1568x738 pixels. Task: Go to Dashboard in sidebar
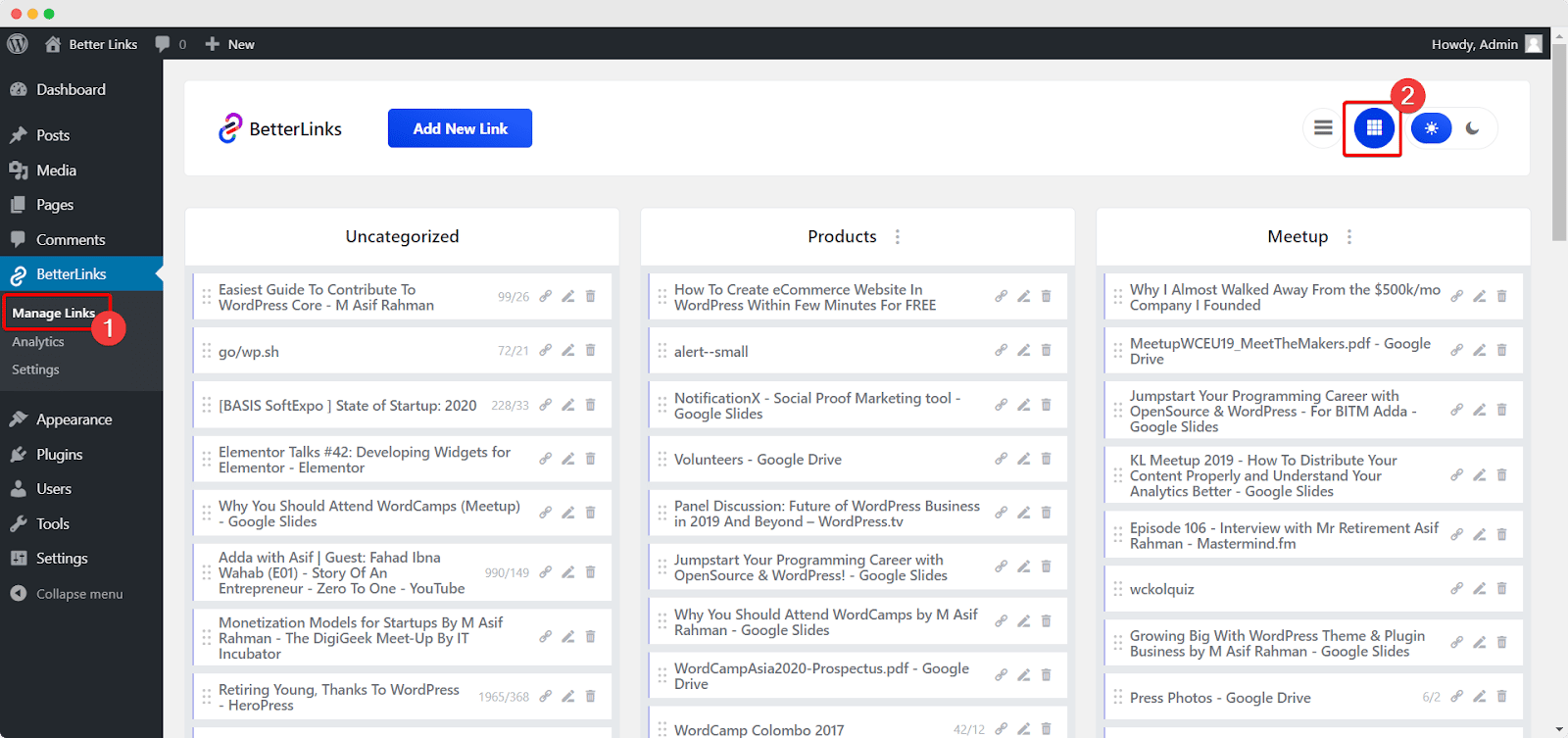coord(81,89)
